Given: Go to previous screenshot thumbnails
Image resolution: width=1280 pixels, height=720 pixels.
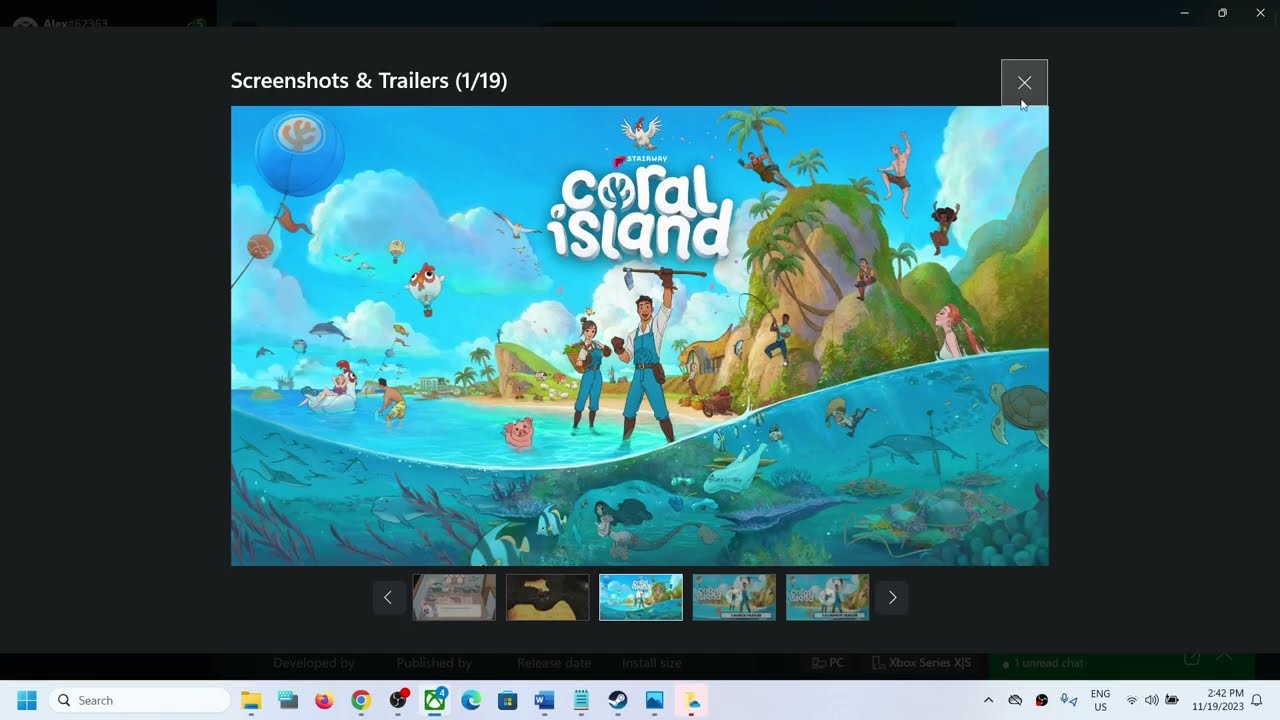Looking at the screenshot, I should coord(388,597).
